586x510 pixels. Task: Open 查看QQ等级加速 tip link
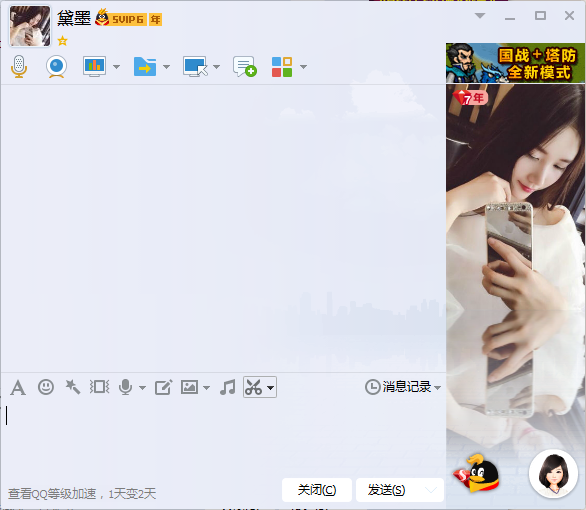[x=82, y=494]
